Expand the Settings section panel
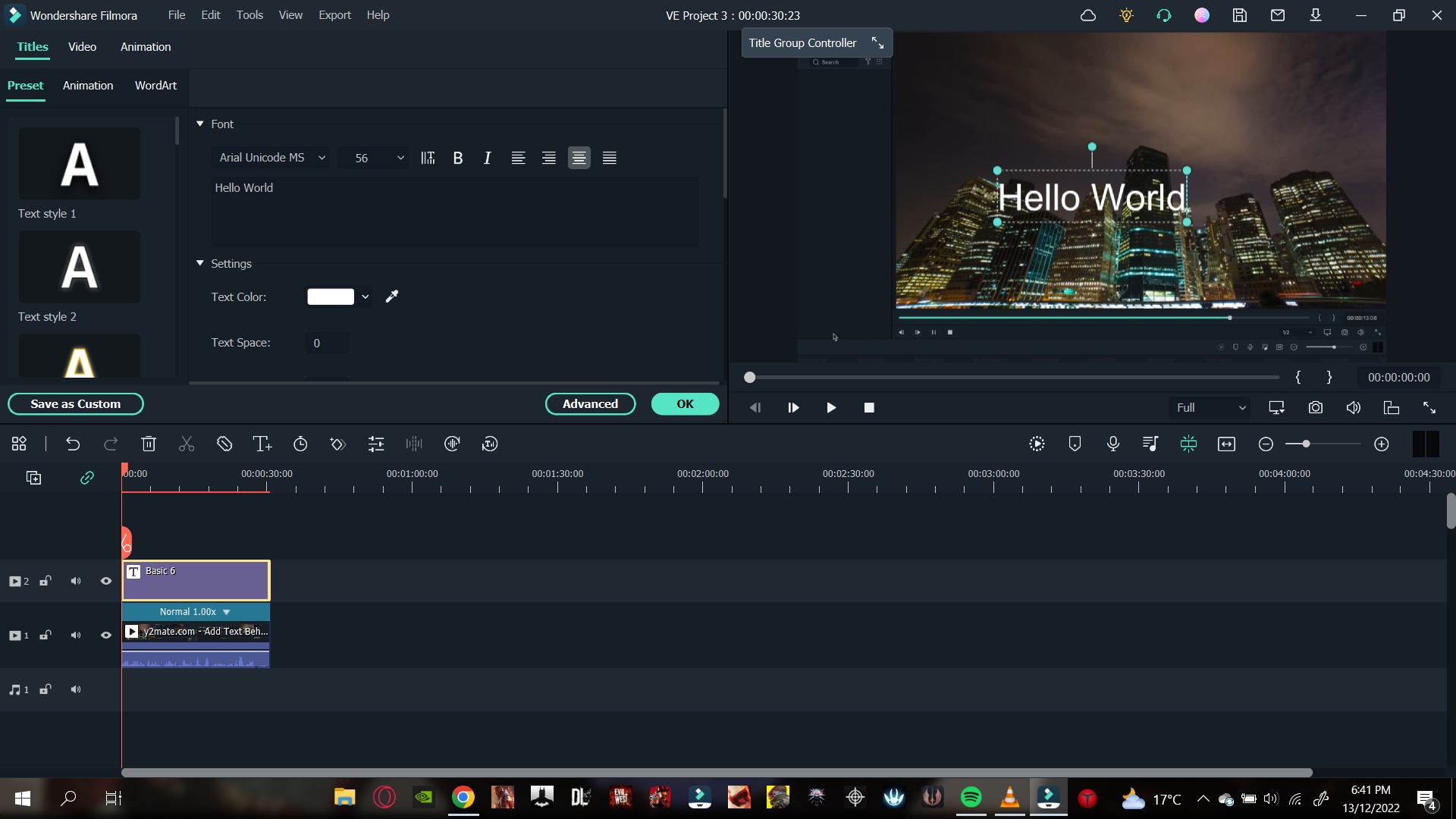 (199, 263)
